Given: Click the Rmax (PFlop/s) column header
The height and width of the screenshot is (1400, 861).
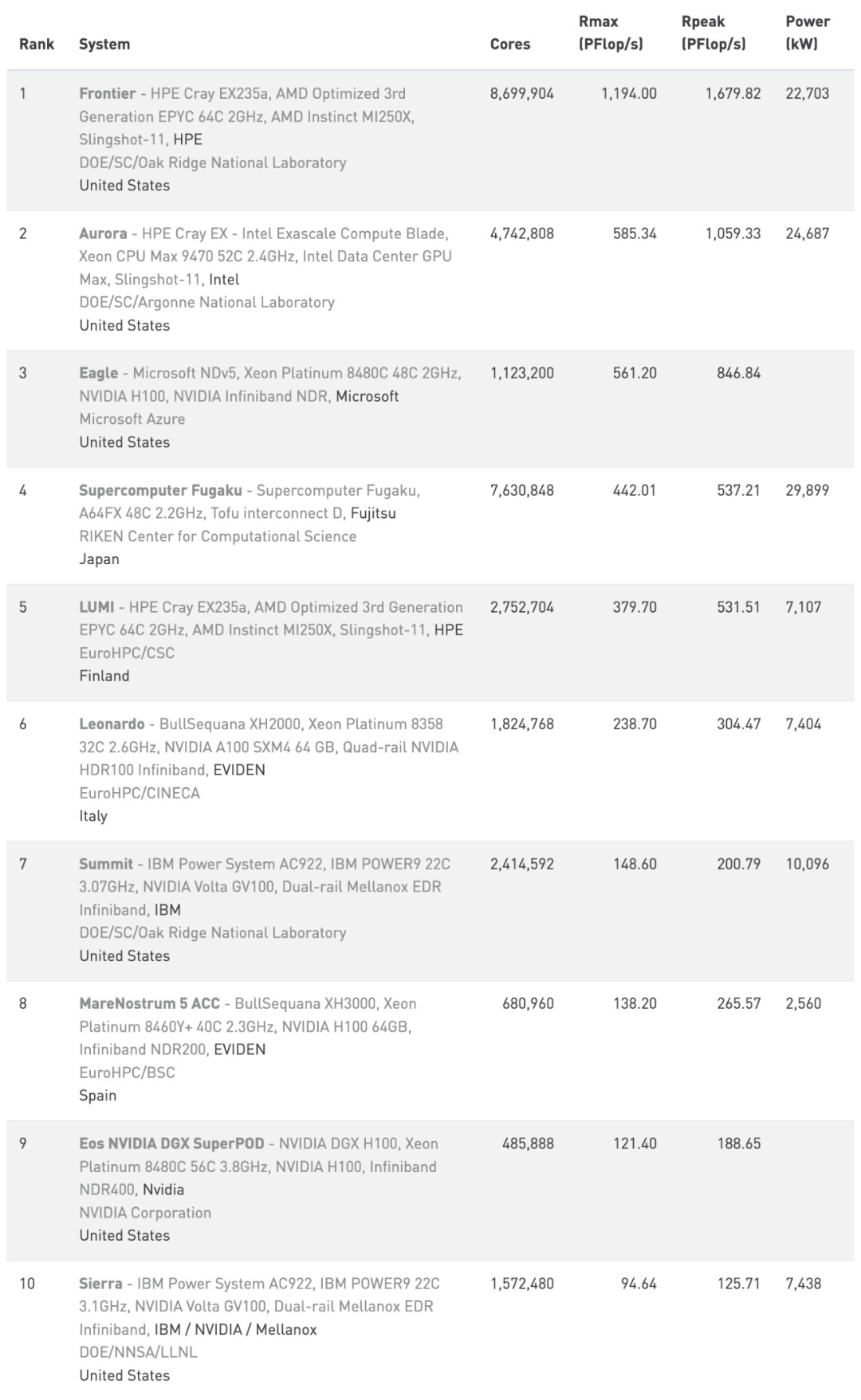Looking at the screenshot, I should click(611, 33).
